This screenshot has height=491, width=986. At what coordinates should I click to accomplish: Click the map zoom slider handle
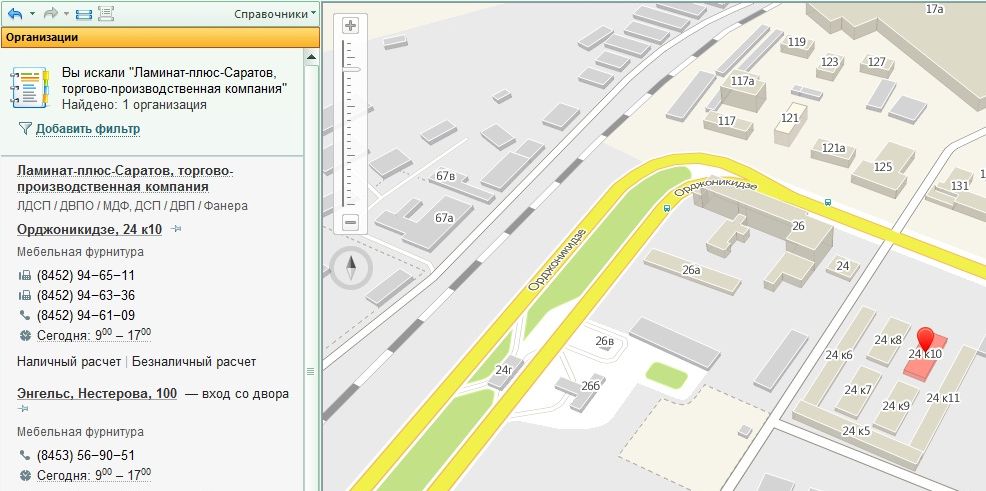tap(351, 70)
